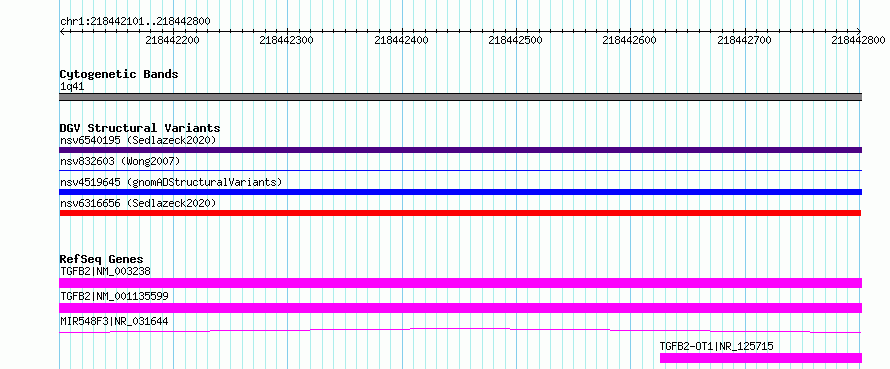Click the magenta TGFB2-OT1 gene bar

(x=761, y=358)
